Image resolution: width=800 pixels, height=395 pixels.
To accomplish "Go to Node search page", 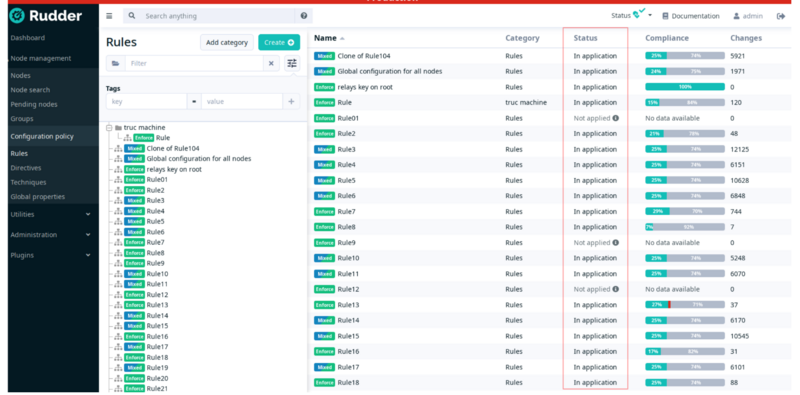I will [30, 90].
